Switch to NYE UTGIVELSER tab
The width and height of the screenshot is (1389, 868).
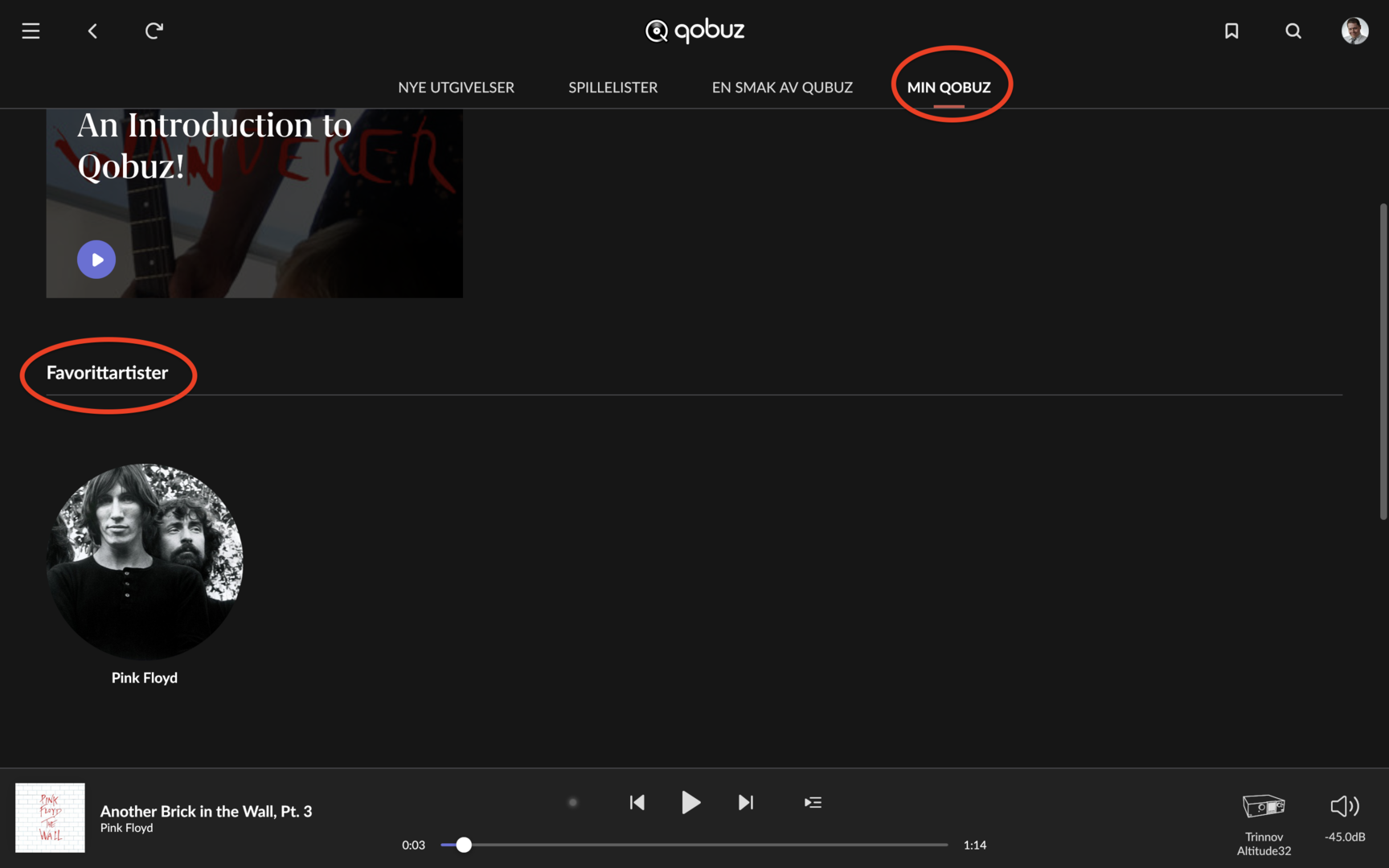(x=456, y=87)
